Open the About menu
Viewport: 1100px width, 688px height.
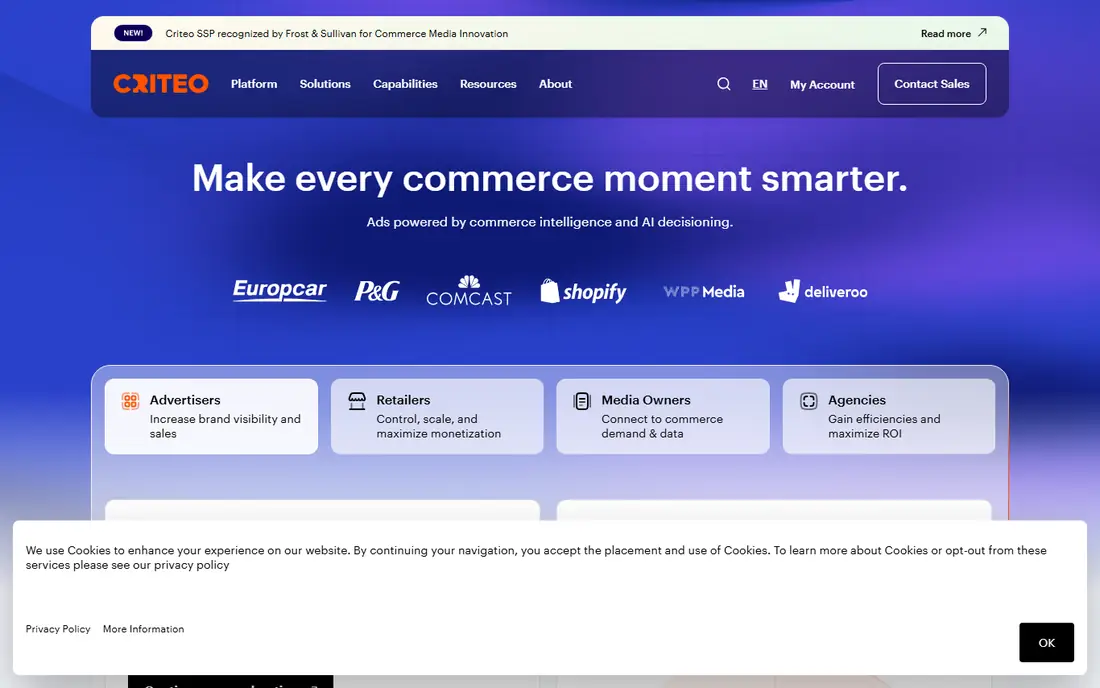click(x=555, y=84)
